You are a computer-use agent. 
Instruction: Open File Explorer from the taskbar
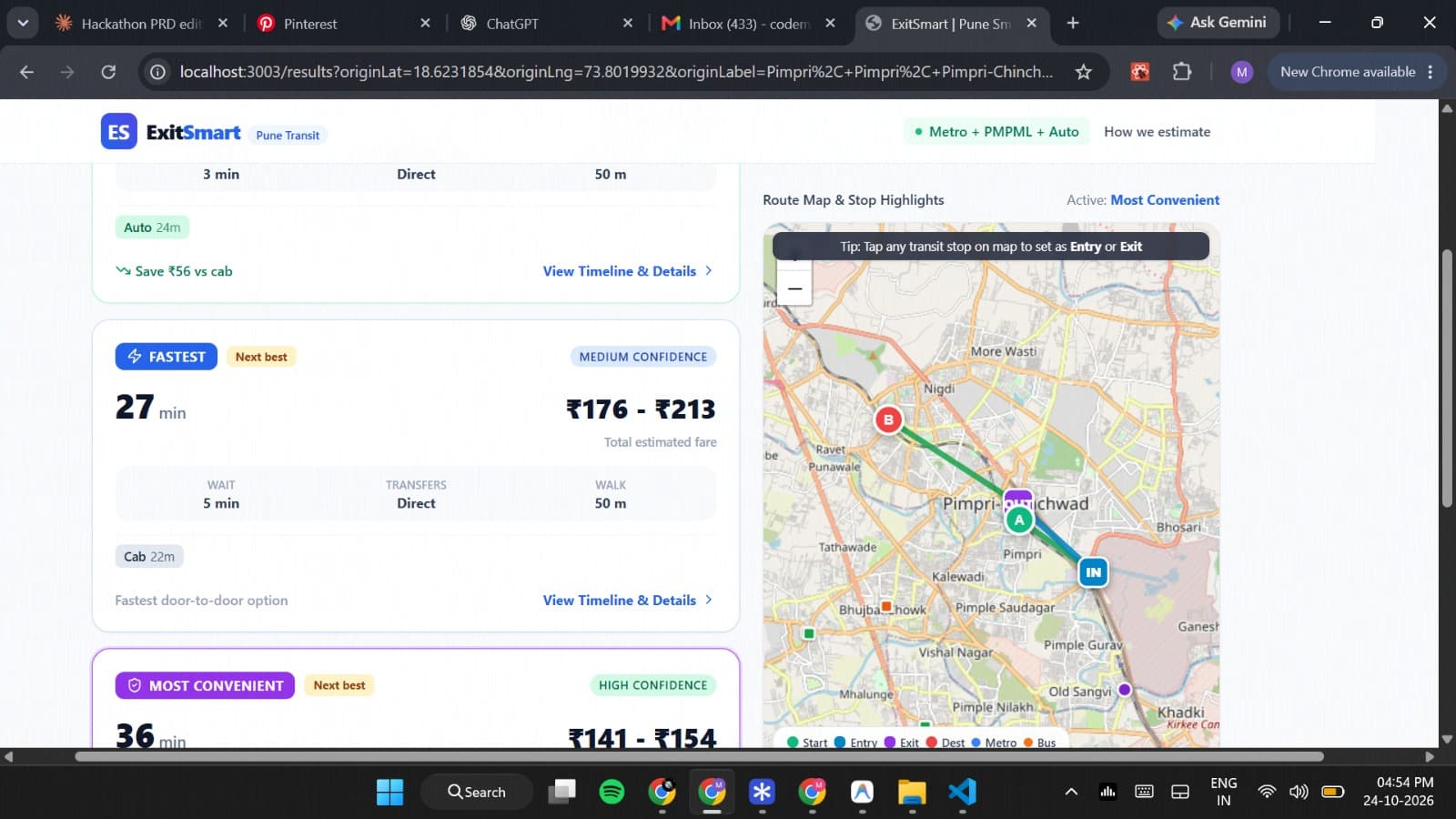tap(912, 792)
